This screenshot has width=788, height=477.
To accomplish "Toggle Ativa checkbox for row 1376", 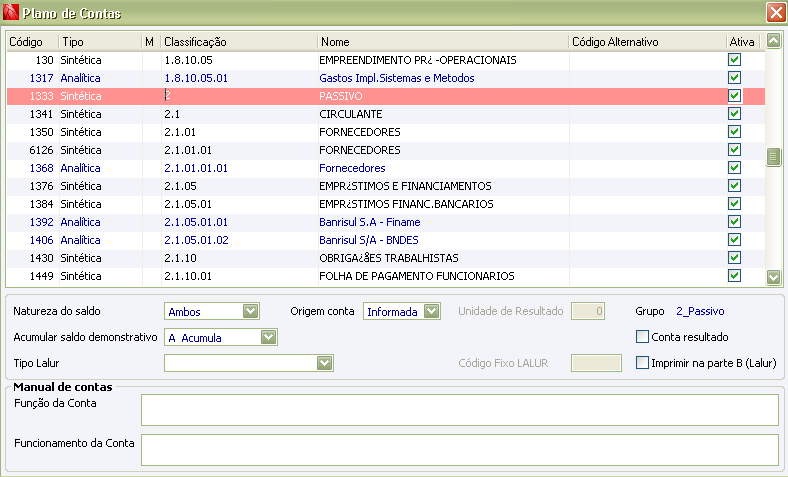I will pyautogui.click(x=734, y=185).
